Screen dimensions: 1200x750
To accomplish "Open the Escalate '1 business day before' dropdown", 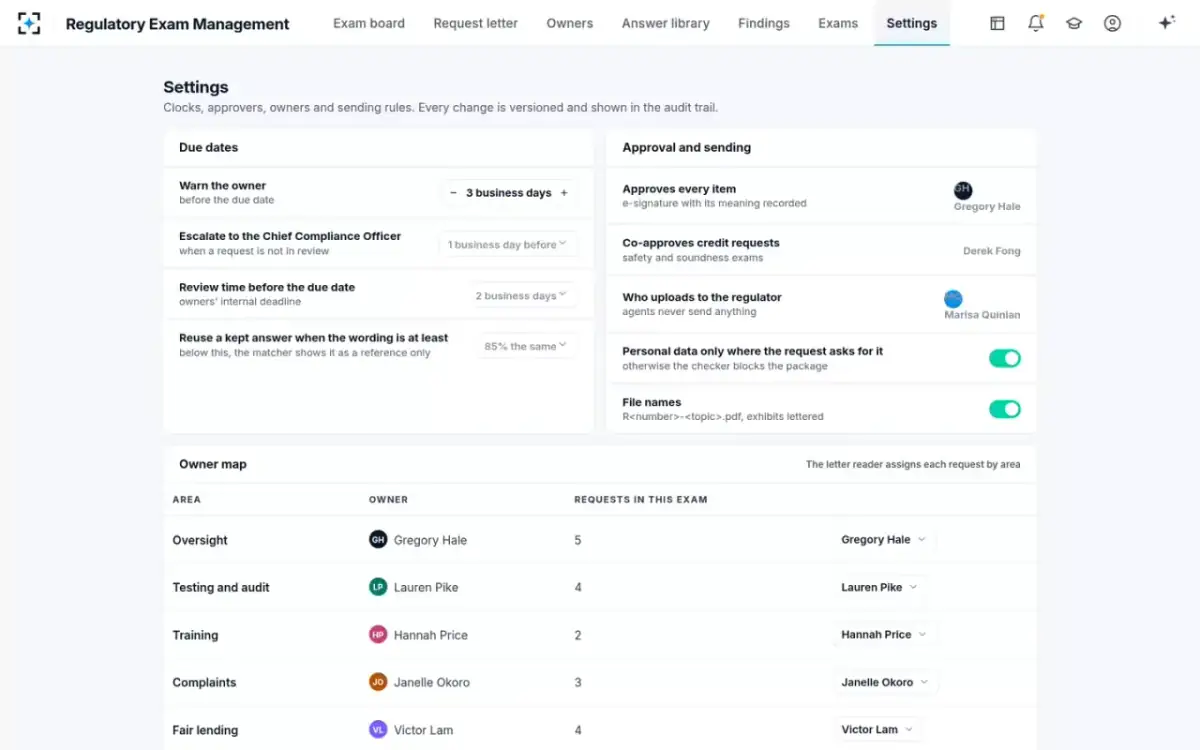I will click(508, 244).
